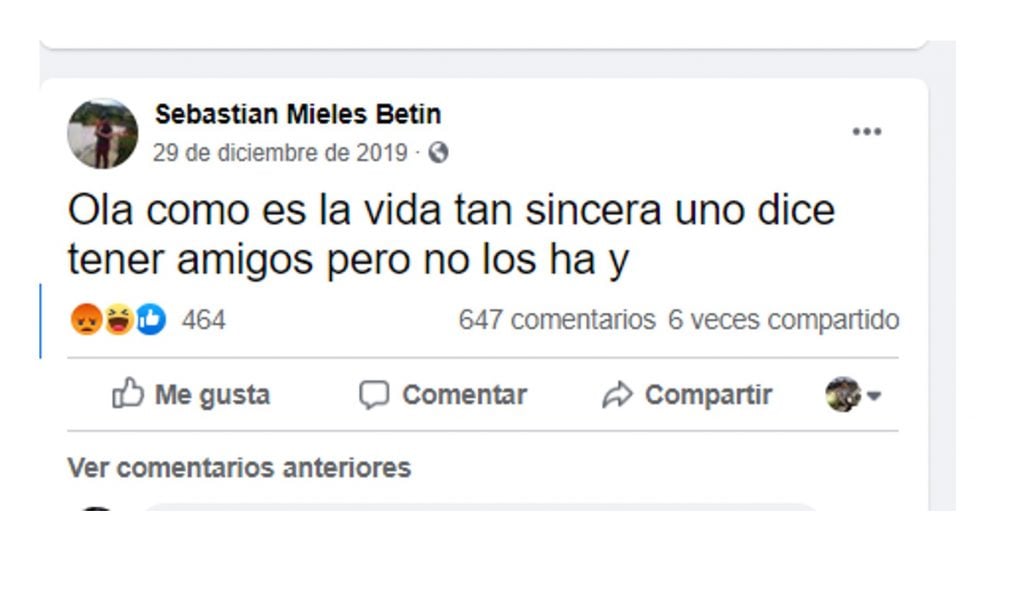Viewport: 1024px width, 603px height.
Task: Click the blue thumbs-up reaction icon
Action: 151,320
